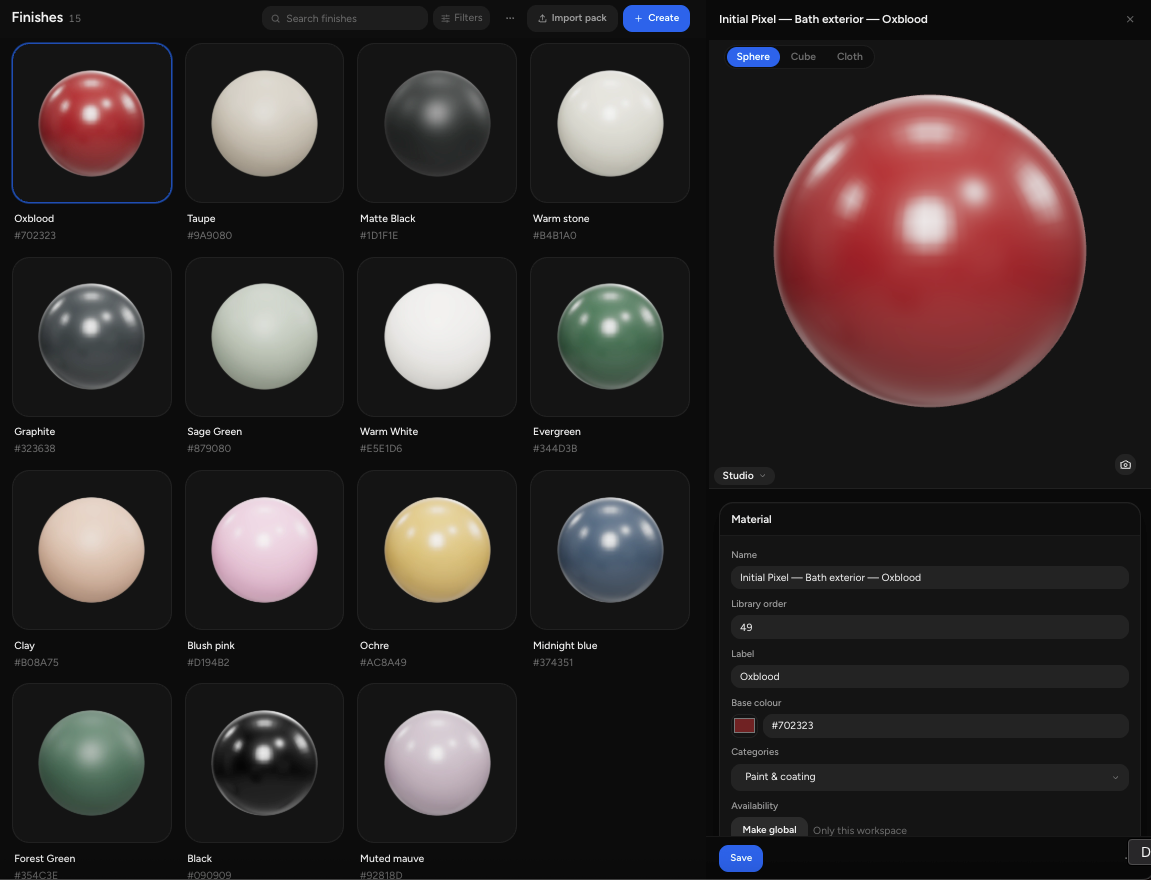The height and width of the screenshot is (880, 1151).
Task: Click the panel title Initial Pixel — Bath exterior — Oxblood
Action: point(823,19)
